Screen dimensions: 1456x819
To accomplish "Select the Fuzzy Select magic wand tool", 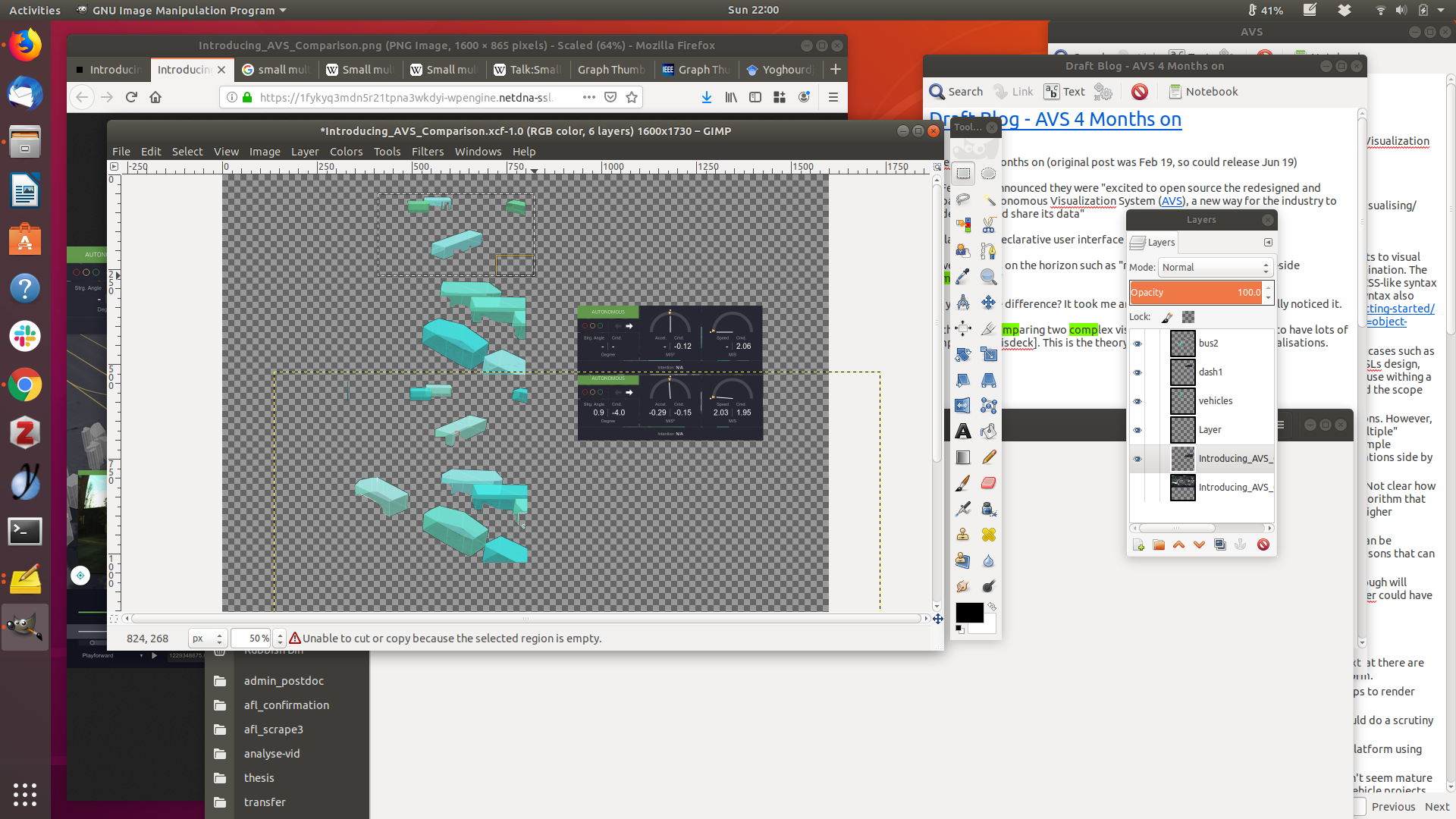I will click(988, 199).
